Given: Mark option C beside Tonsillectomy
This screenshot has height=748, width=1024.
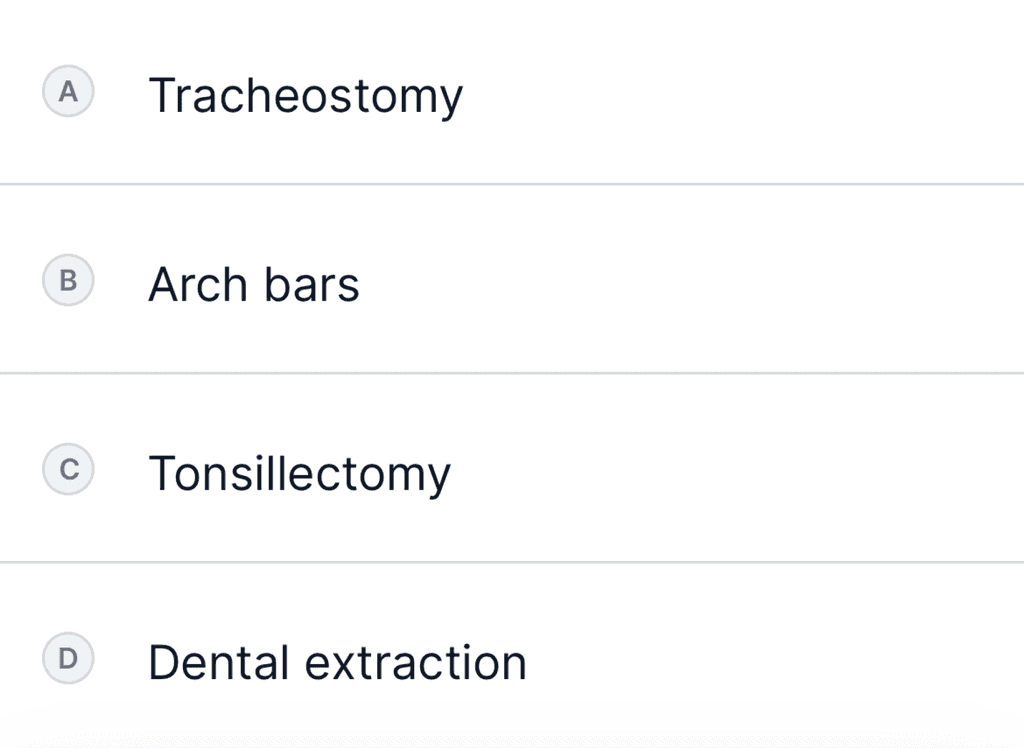Looking at the screenshot, I should [x=68, y=470].
